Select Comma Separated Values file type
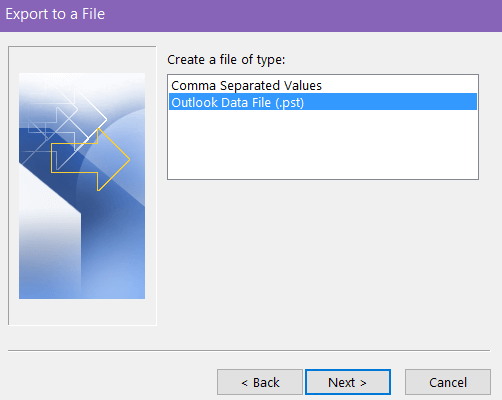Screen dimensions: 502x400 click(x=246, y=86)
